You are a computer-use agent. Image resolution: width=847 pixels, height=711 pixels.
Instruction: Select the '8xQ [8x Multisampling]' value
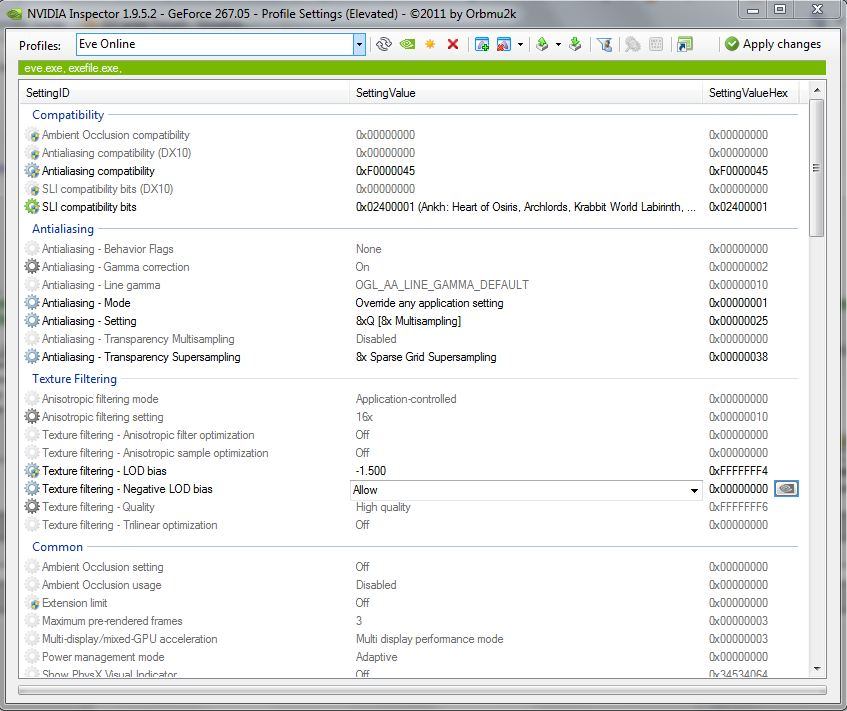pos(408,321)
